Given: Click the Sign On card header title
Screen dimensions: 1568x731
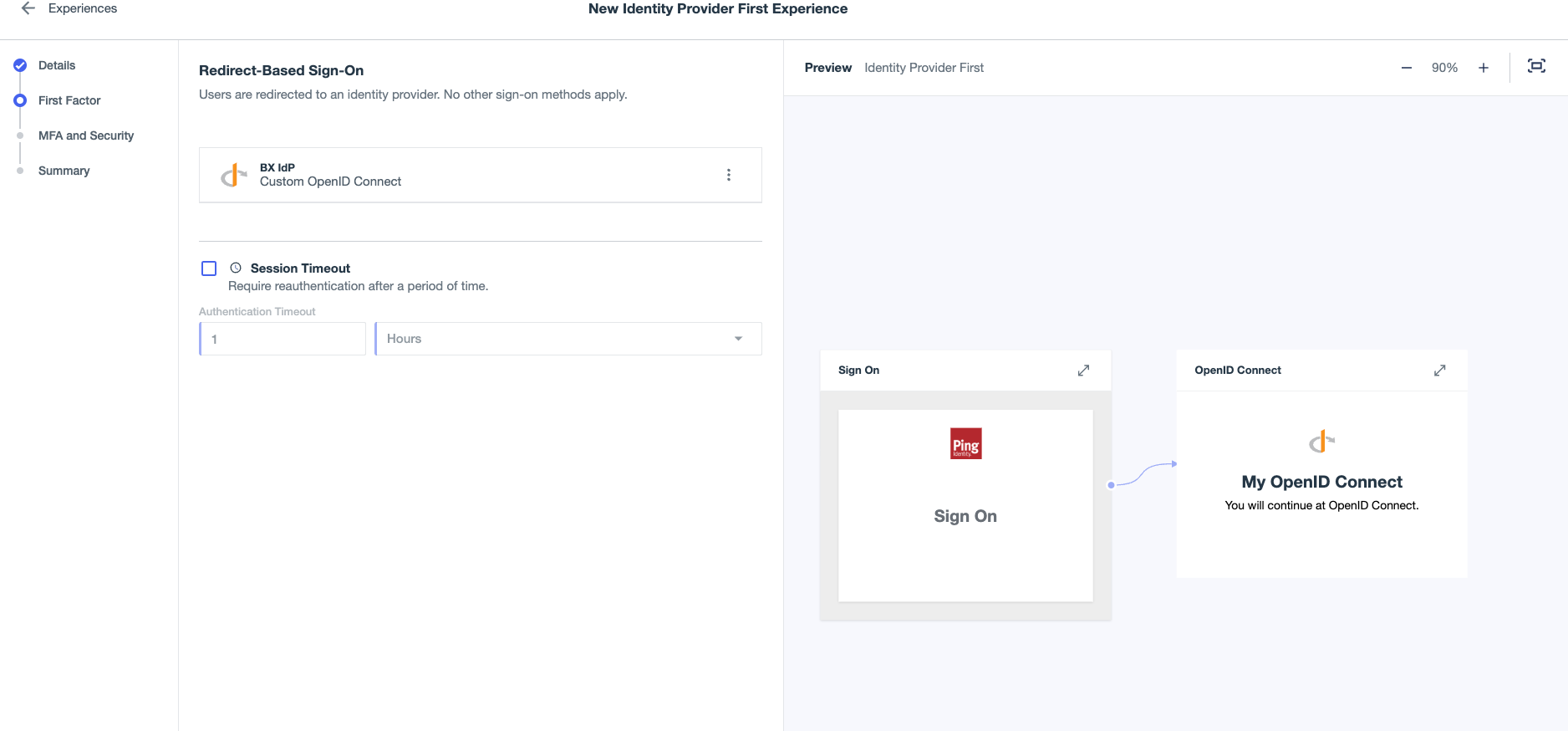Looking at the screenshot, I should pyautogui.click(x=858, y=371).
